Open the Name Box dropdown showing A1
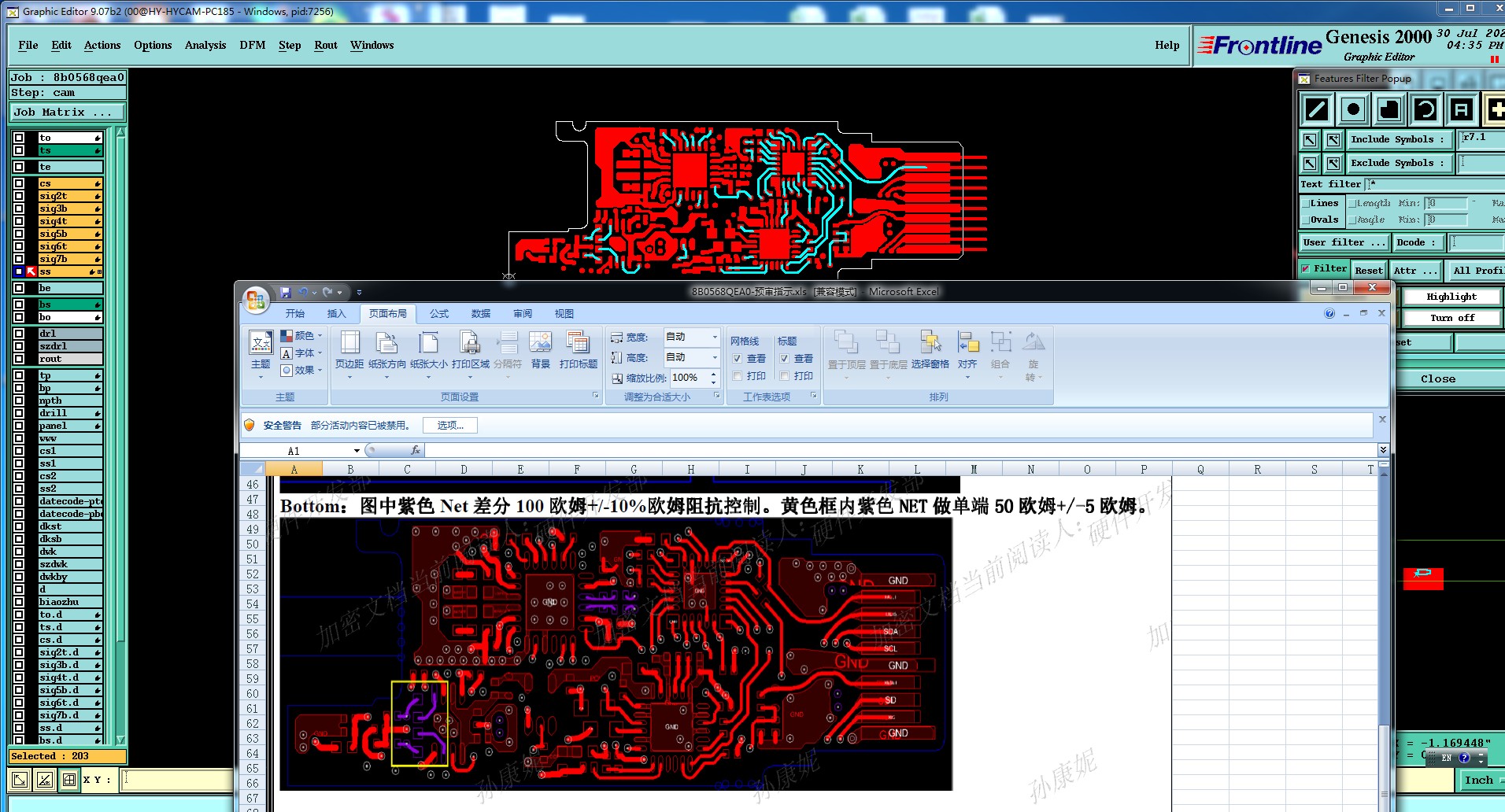The height and width of the screenshot is (812, 1505). point(357,451)
